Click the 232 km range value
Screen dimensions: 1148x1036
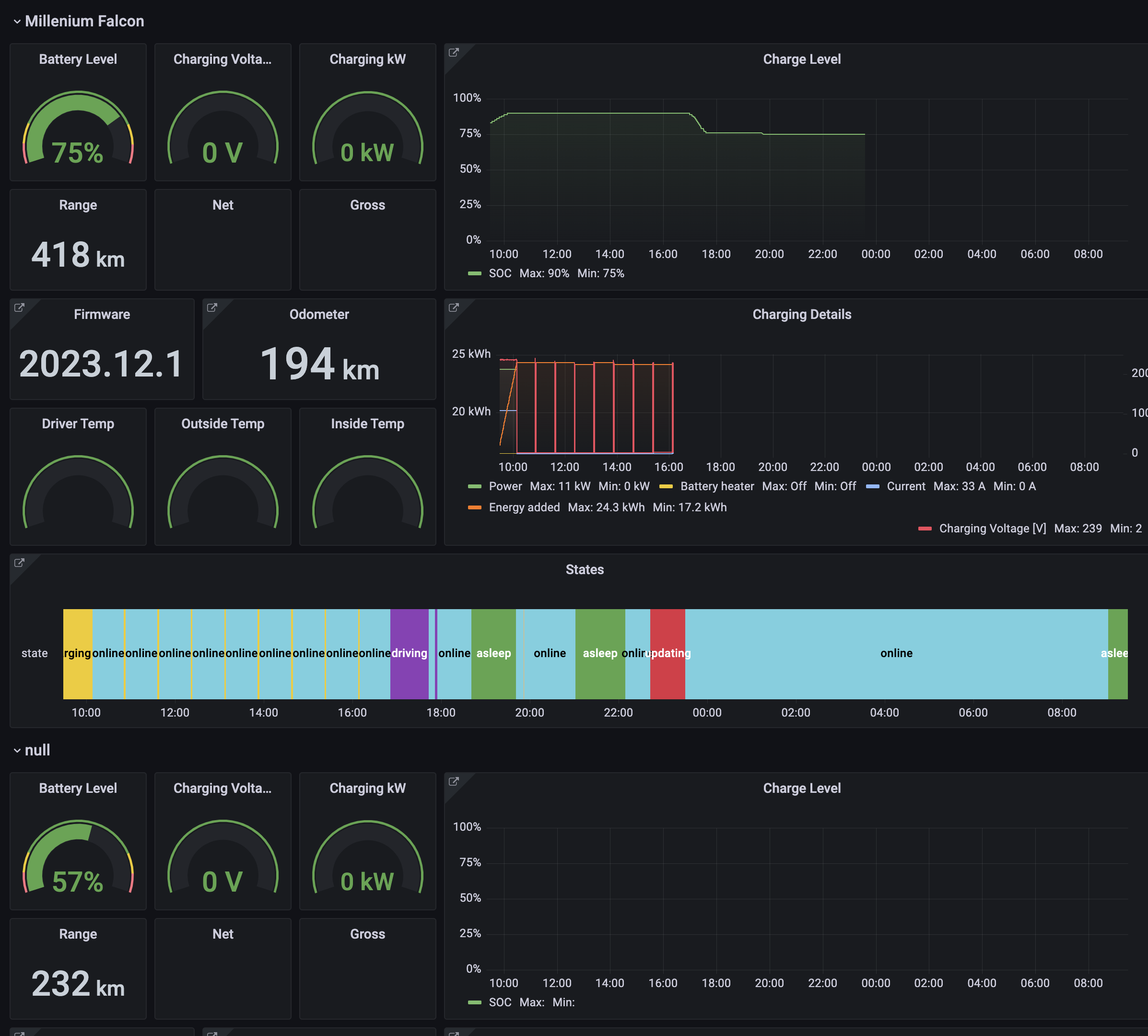point(78,984)
